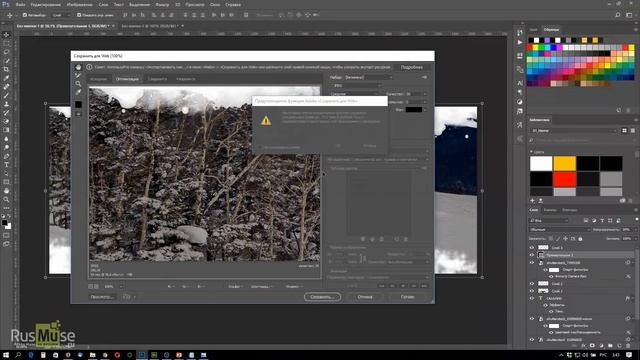Add a layer style via fx icon
640x360 pixels.
pos(583,346)
